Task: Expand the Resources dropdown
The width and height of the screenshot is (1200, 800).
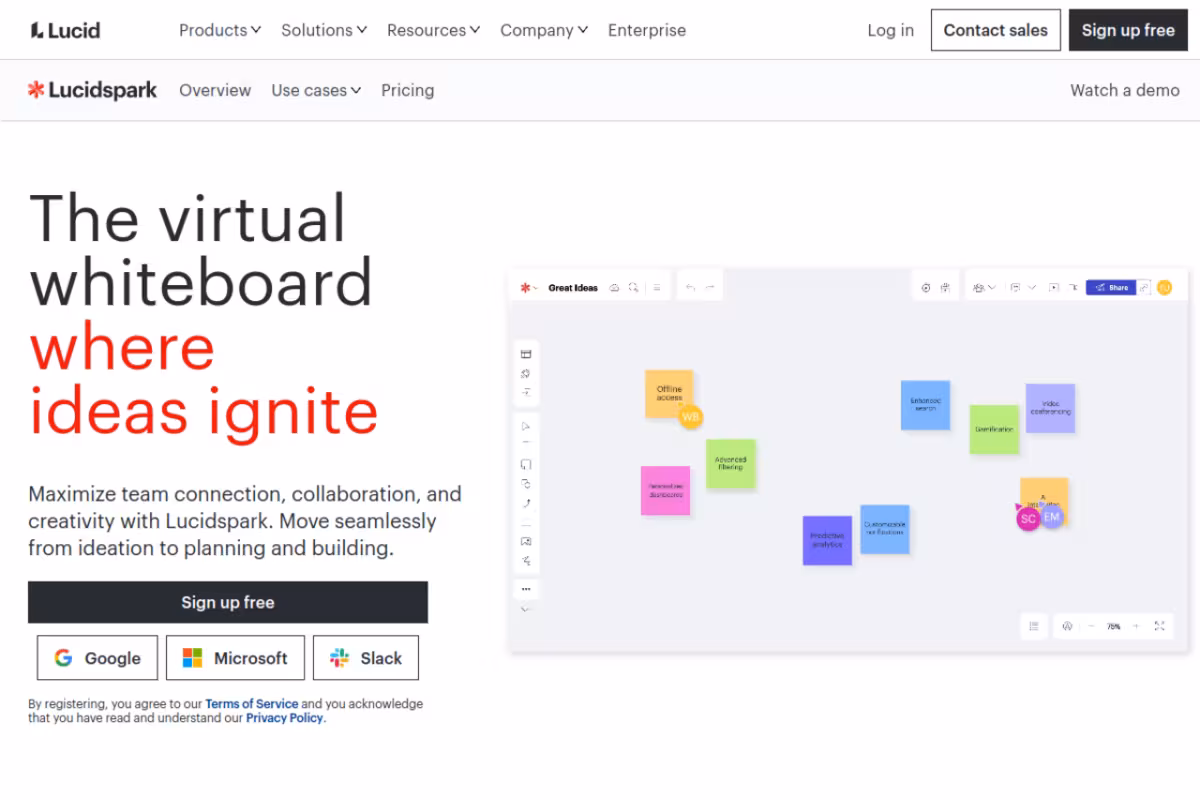Action: pyautogui.click(x=434, y=30)
